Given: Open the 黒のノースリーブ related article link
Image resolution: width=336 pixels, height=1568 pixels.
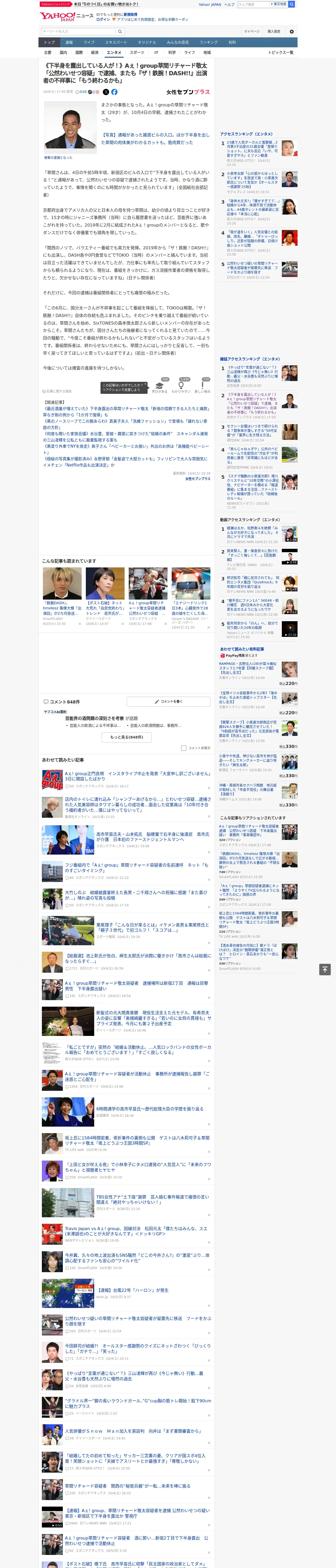Looking at the screenshot, I should (x=125, y=424).
